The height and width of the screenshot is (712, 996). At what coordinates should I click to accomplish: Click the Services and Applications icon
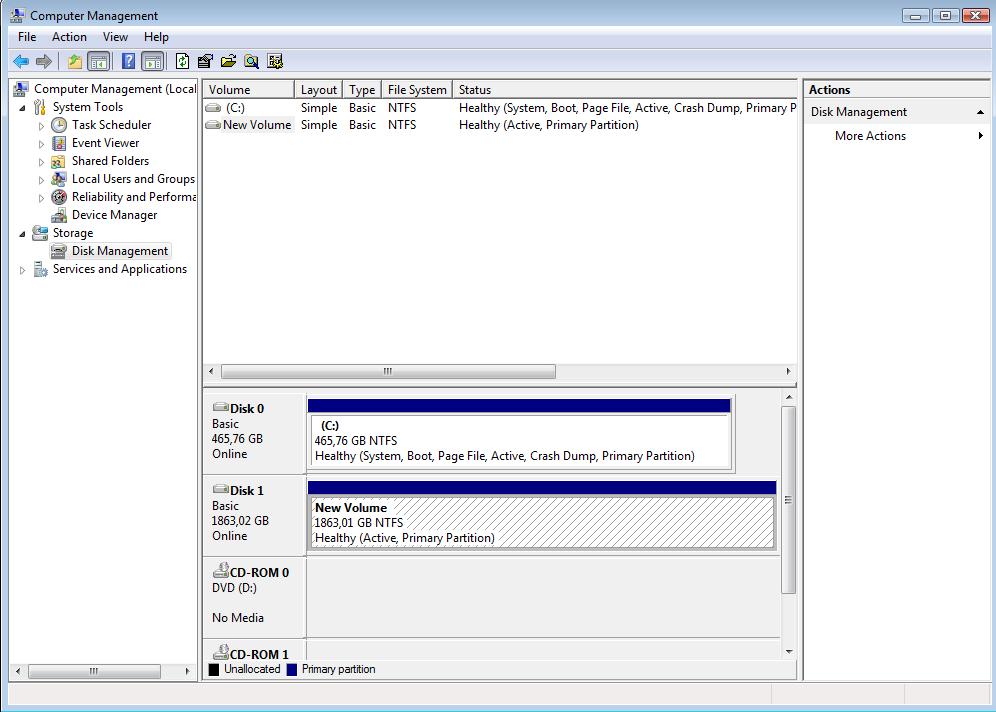click(40, 269)
